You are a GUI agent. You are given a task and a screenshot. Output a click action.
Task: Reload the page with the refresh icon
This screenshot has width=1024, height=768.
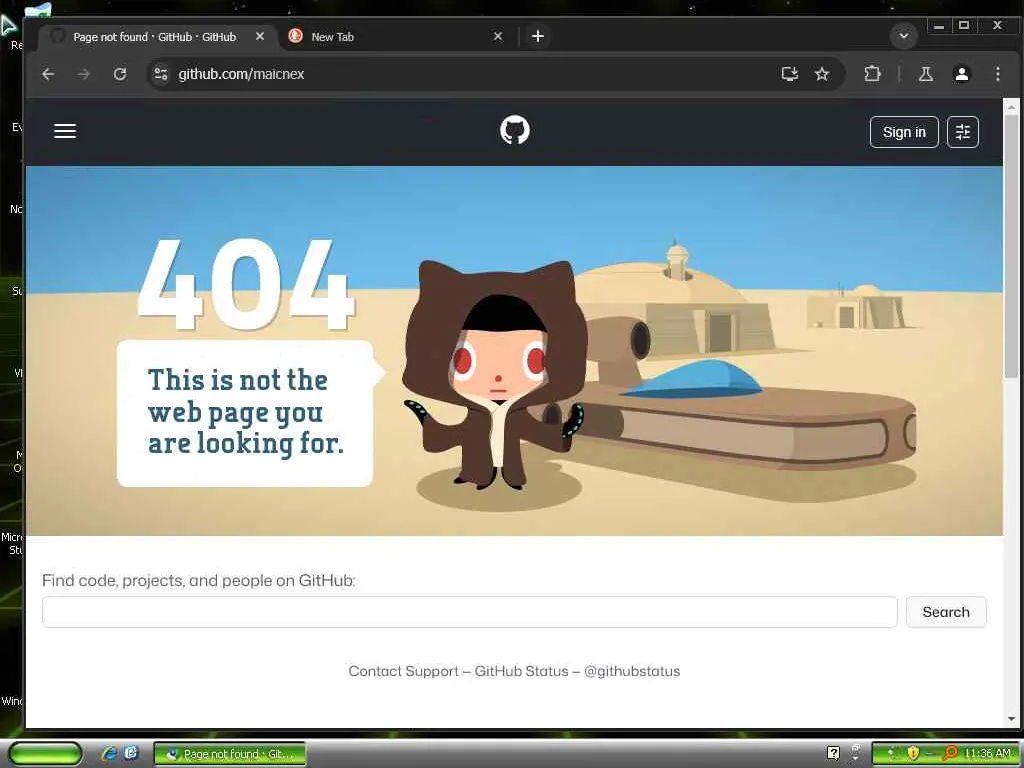[120, 74]
